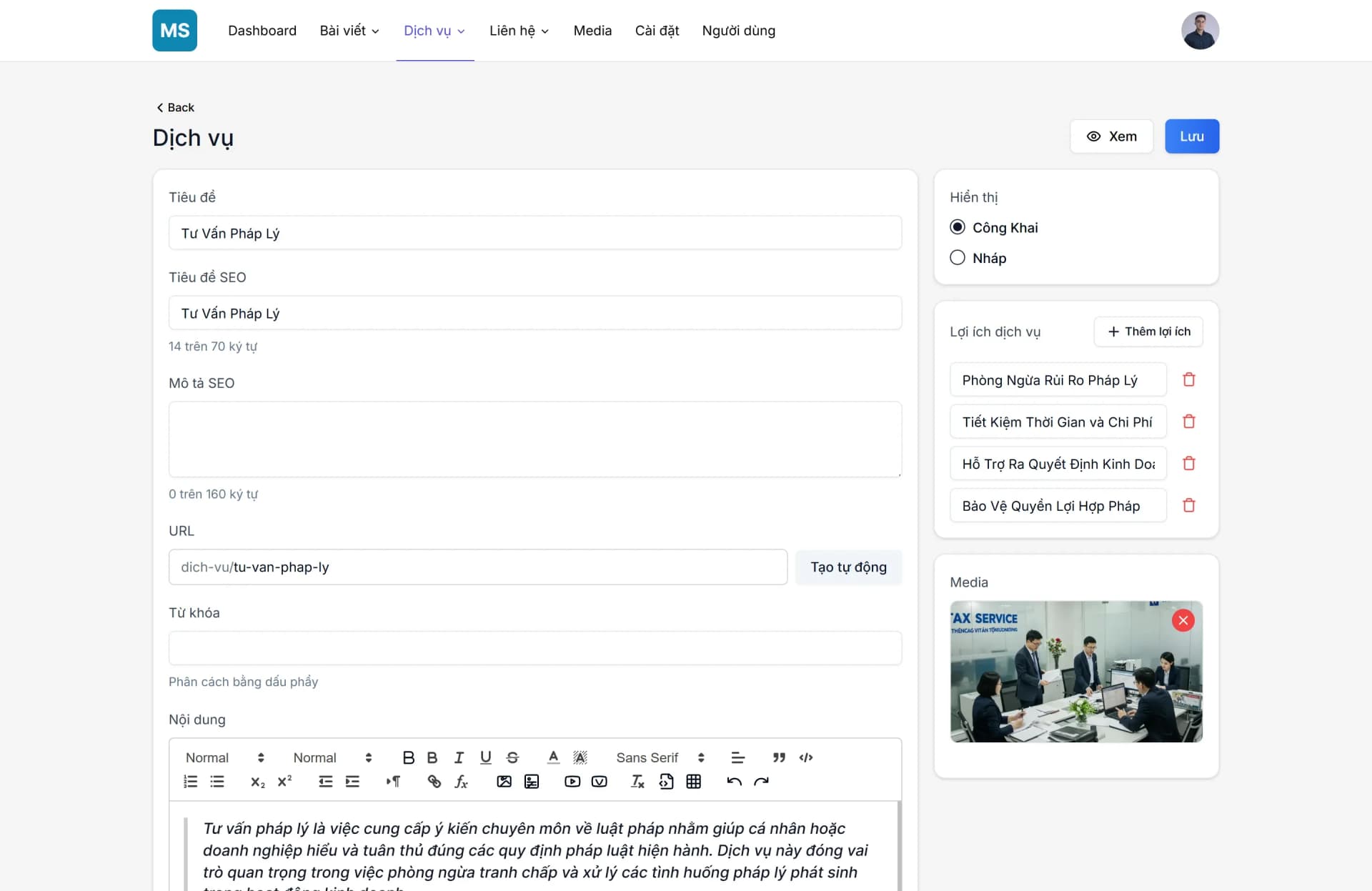This screenshot has width=1372, height=891.
Task: Switch visibility to 'Nháp' draft mode
Action: 958,257
